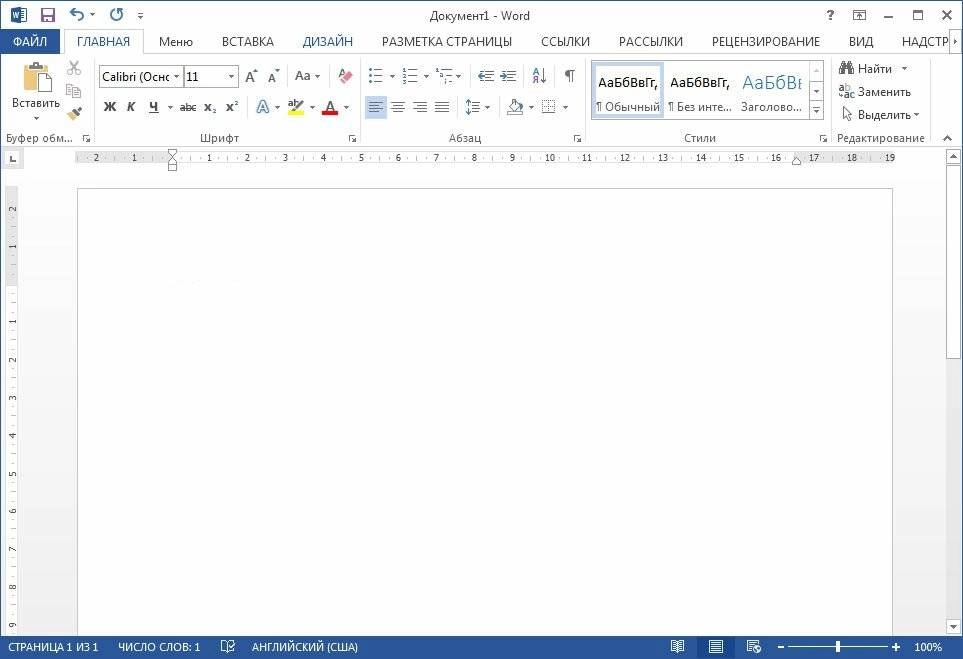Open the Change Case (Aa) dropdown
This screenshot has width=963, height=659.
308,76
